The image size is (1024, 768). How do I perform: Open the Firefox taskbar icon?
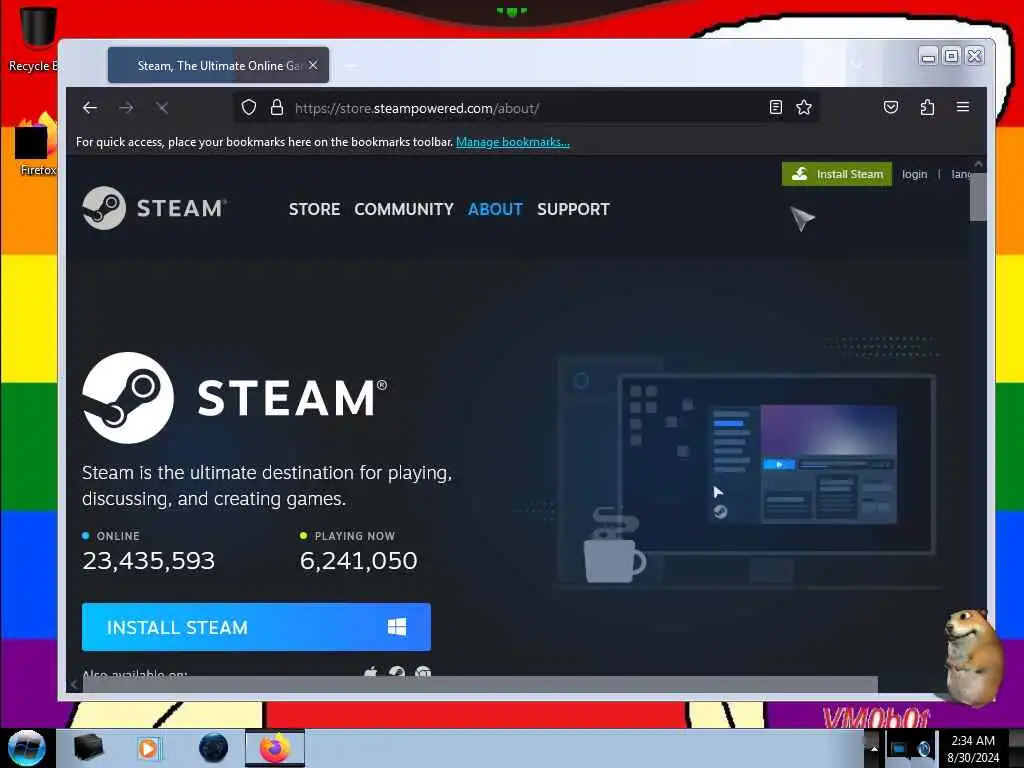click(x=275, y=748)
